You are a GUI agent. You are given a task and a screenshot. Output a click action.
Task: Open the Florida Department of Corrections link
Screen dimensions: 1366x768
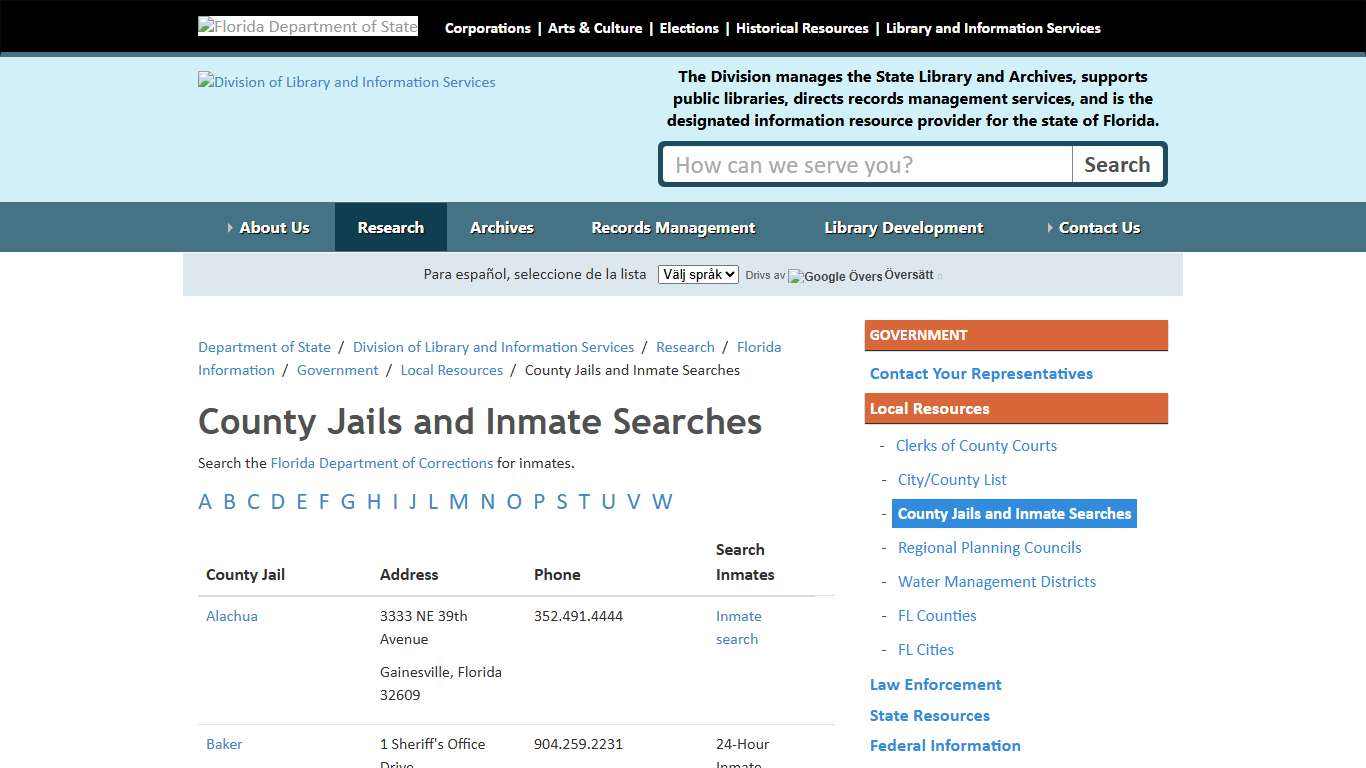(382, 463)
